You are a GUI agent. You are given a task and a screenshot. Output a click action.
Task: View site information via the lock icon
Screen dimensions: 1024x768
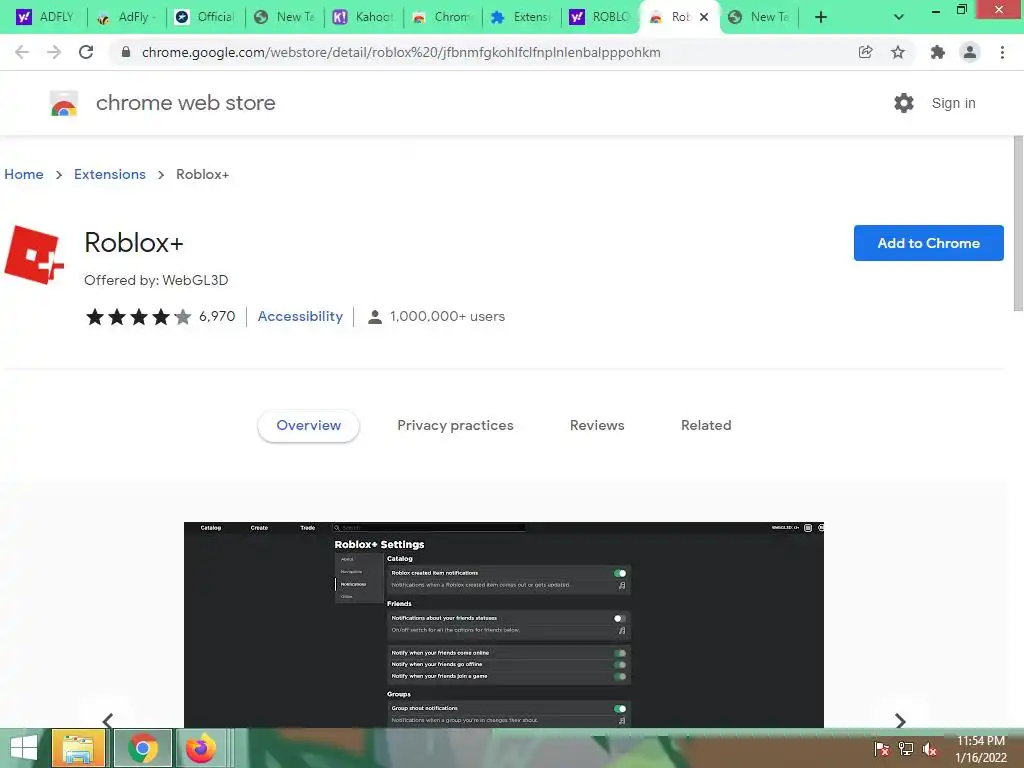click(x=126, y=52)
